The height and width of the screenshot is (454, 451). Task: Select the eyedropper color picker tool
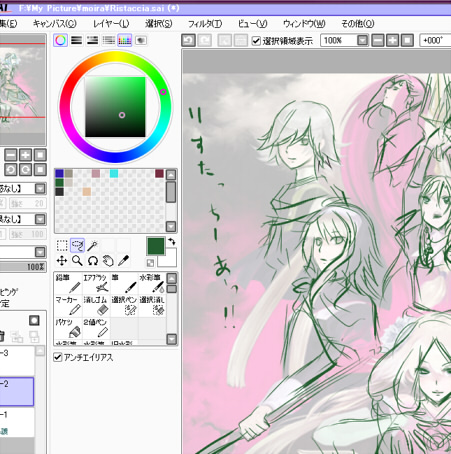click(x=123, y=261)
